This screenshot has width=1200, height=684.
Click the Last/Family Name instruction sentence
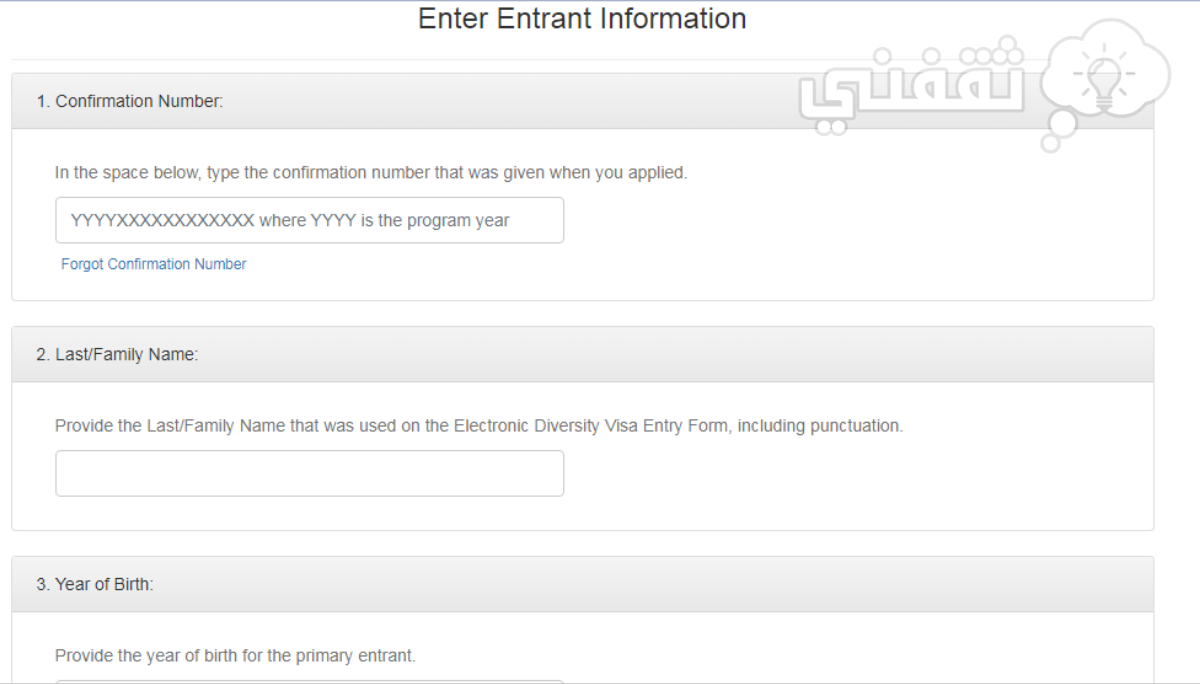click(x=479, y=425)
